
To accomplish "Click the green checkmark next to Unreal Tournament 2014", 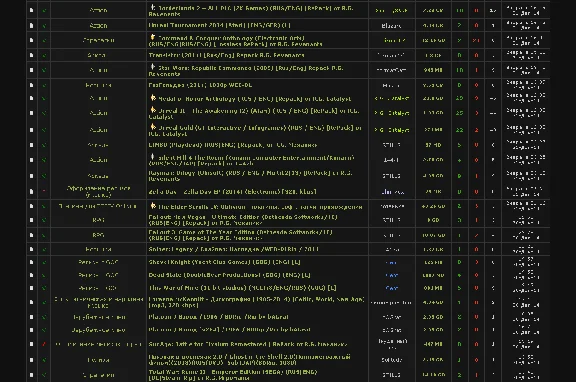I will (x=44, y=26).
